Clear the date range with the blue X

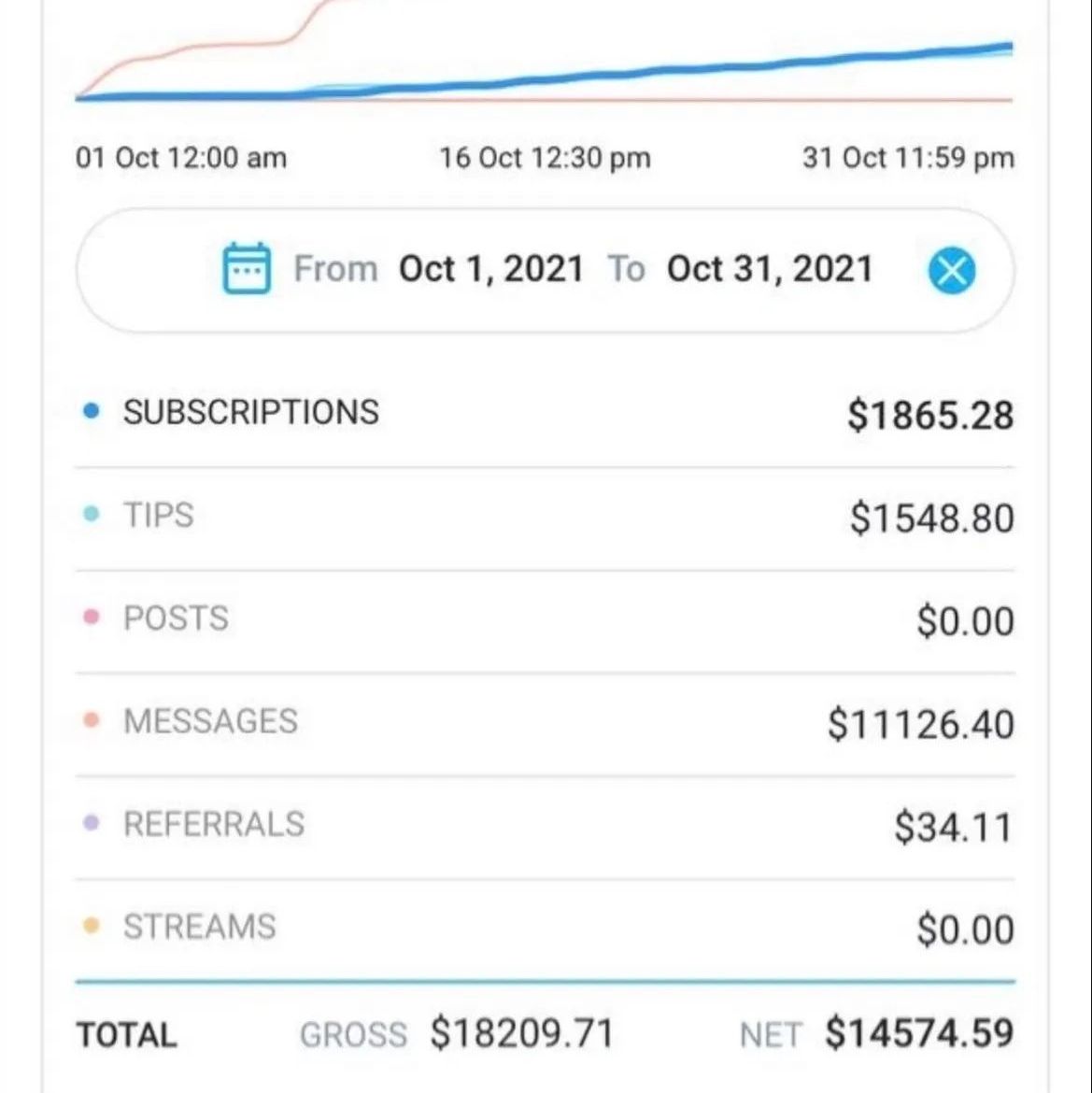point(952,271)
